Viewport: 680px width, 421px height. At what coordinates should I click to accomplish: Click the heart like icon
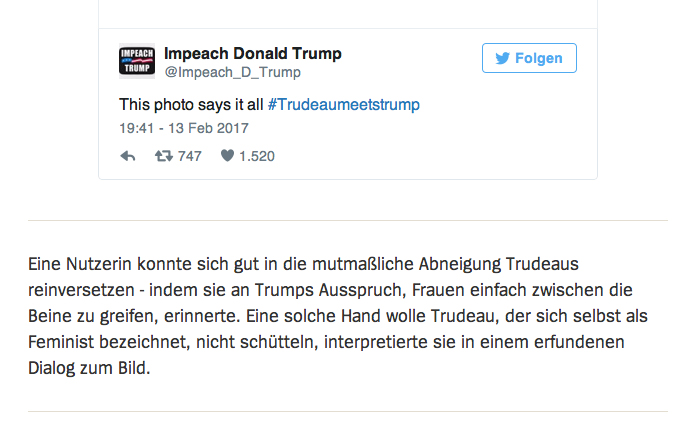click(227, 156)
